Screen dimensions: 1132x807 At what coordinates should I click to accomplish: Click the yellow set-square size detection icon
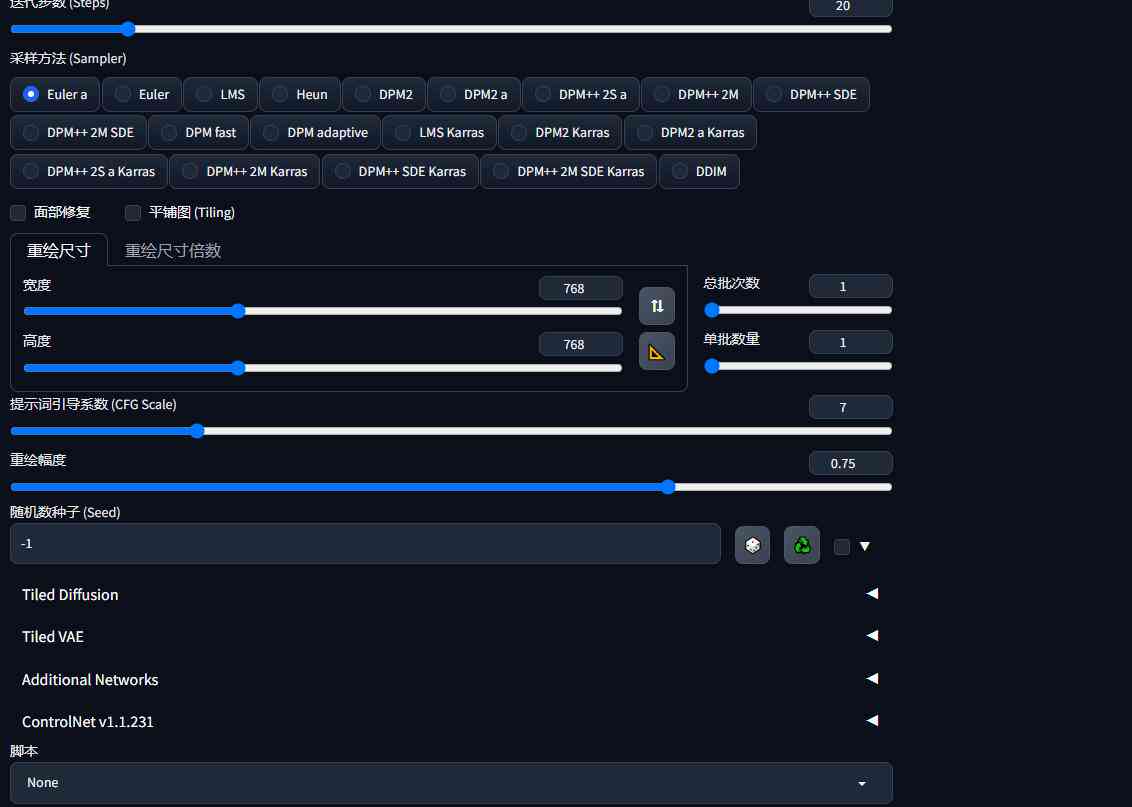(656, 352)
